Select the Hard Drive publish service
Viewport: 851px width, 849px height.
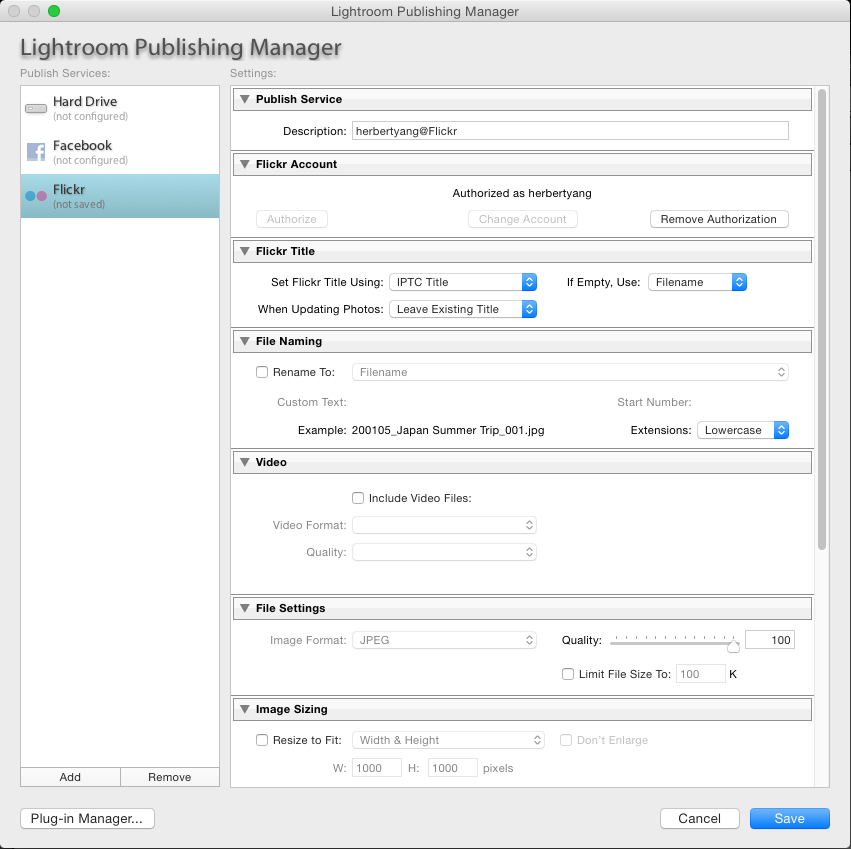120,108
